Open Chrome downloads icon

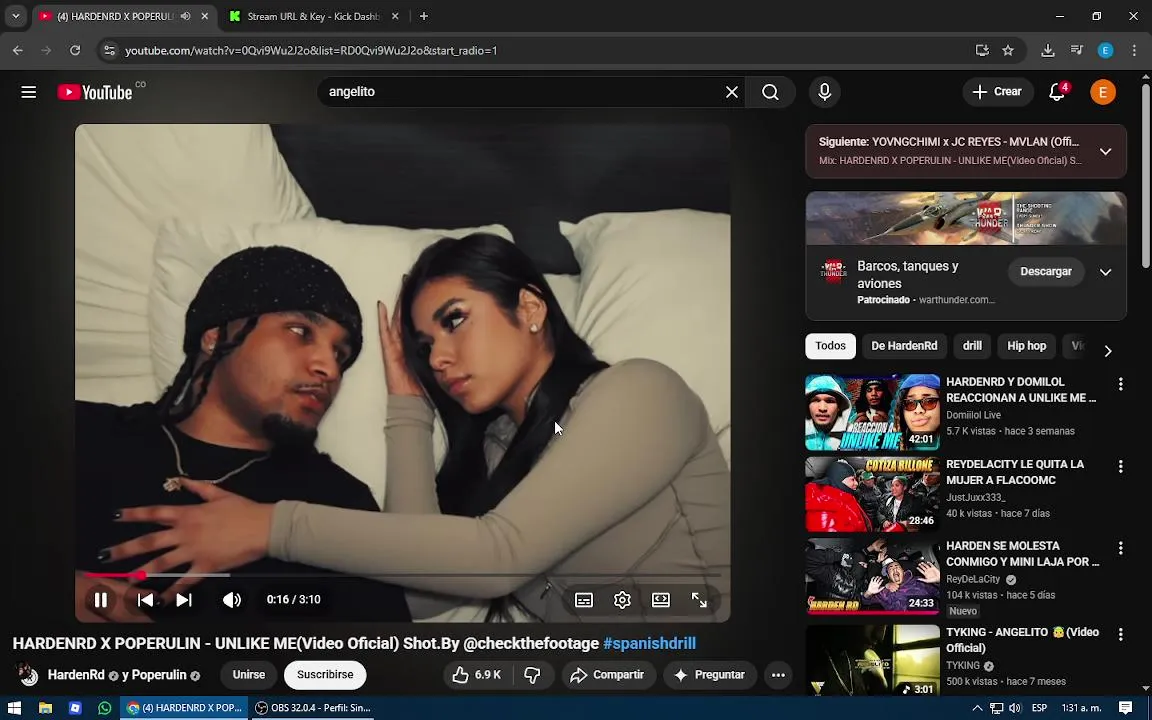coord(1048,51)
